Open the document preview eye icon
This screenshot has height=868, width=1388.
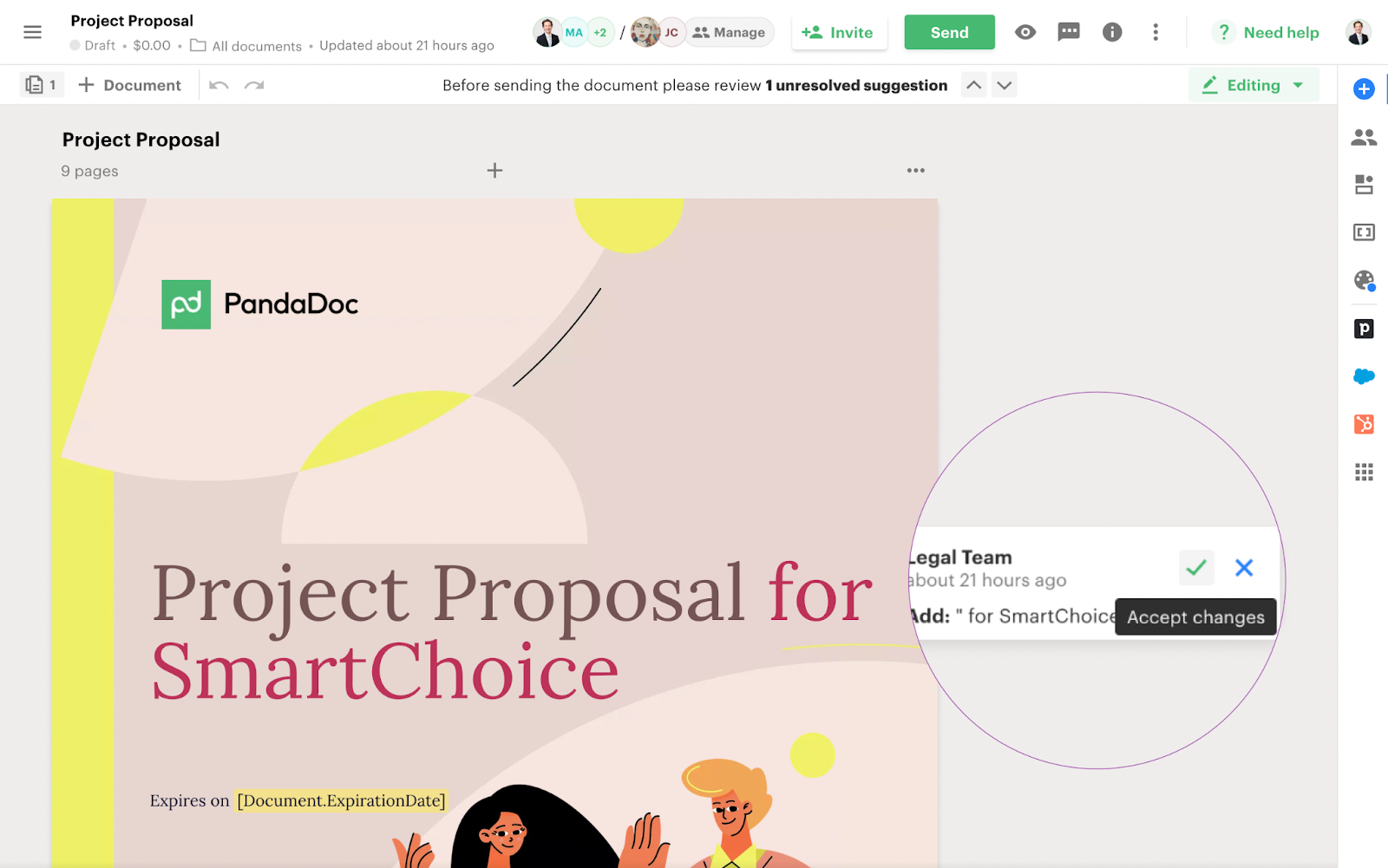(1025, 32)
